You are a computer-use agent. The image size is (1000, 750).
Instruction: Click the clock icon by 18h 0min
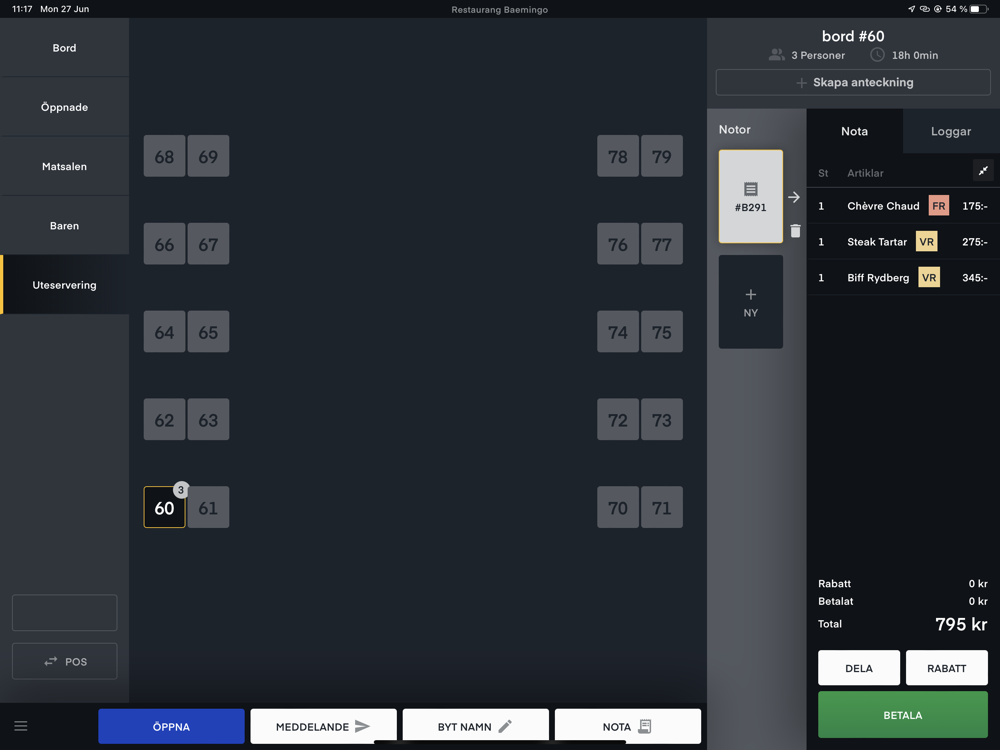pyautogui.click(x=877, y=55)
